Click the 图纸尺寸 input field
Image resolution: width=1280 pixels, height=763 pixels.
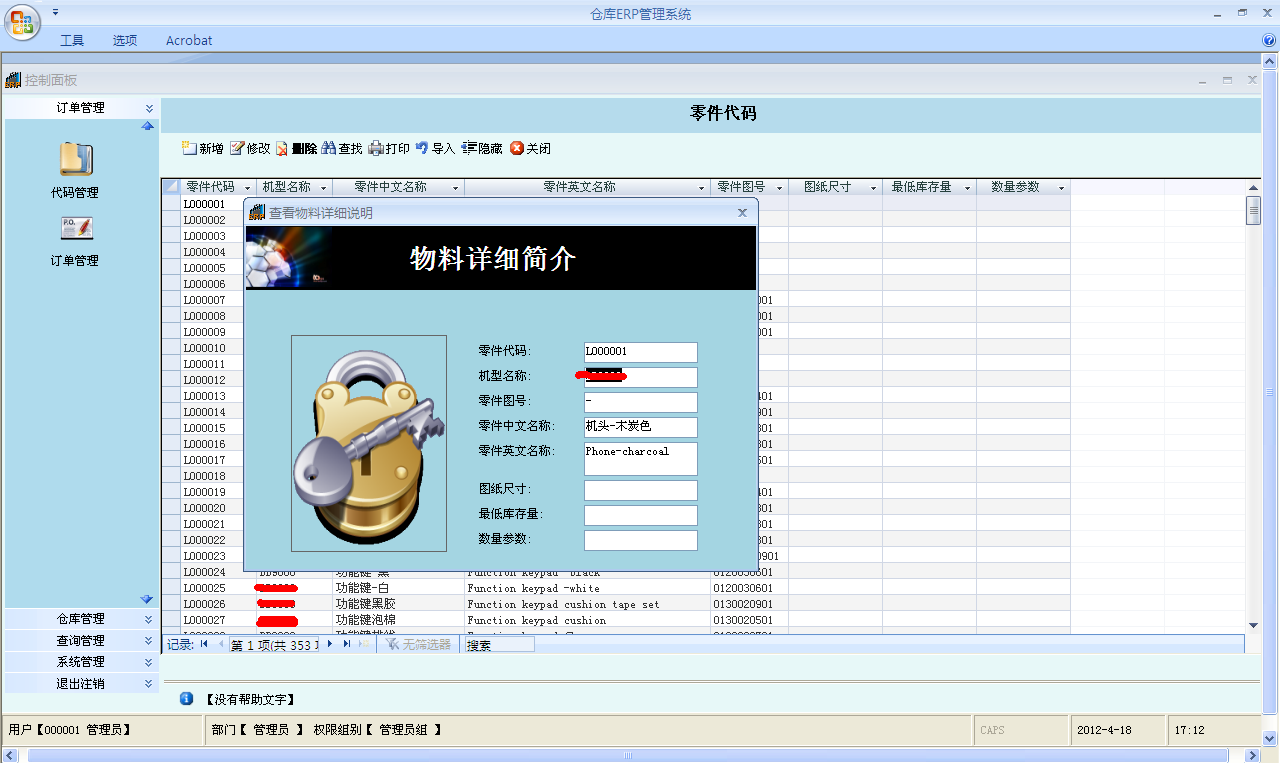click(640, 490)
